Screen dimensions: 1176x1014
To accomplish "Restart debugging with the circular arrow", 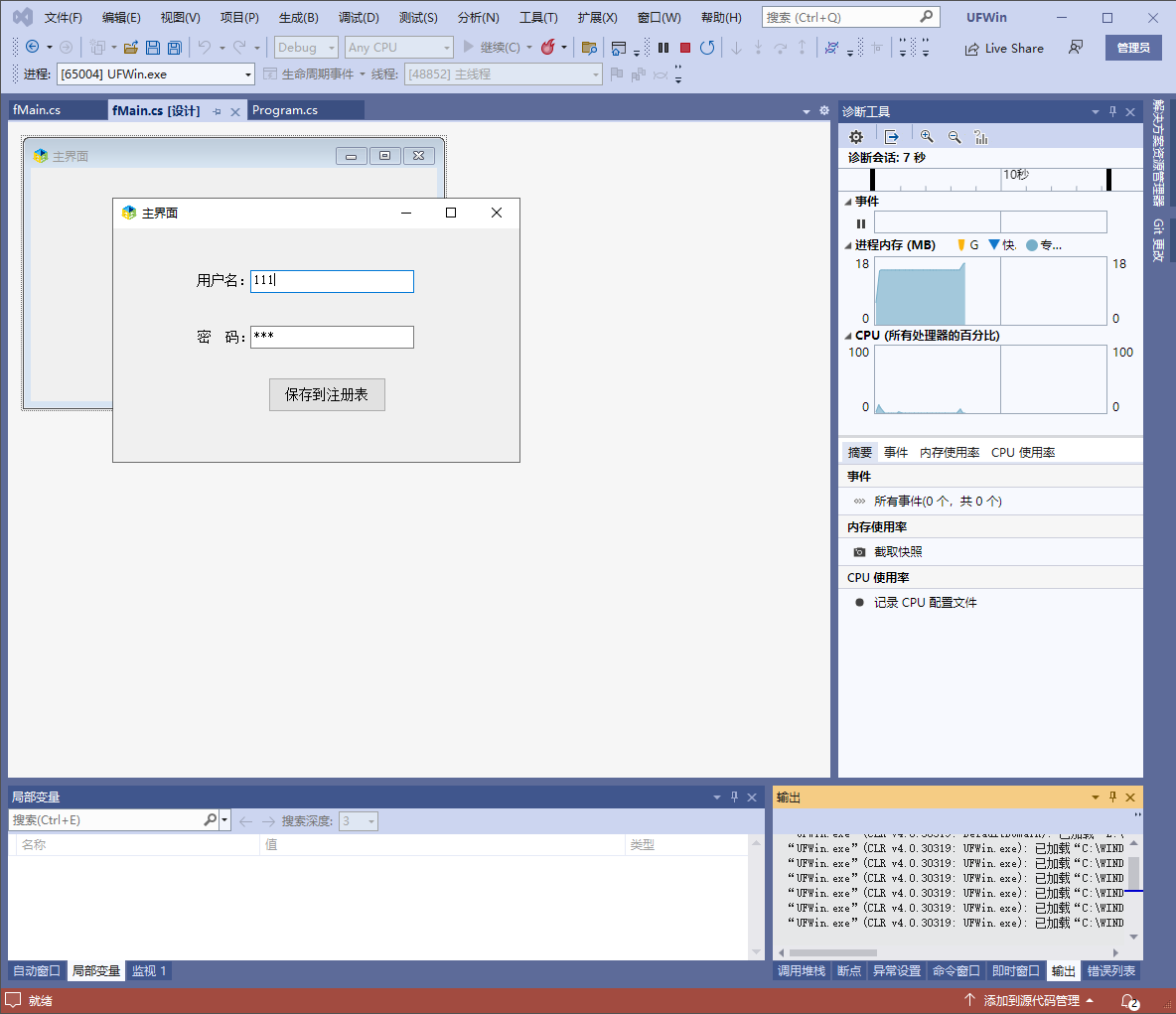I will point(706,48).
